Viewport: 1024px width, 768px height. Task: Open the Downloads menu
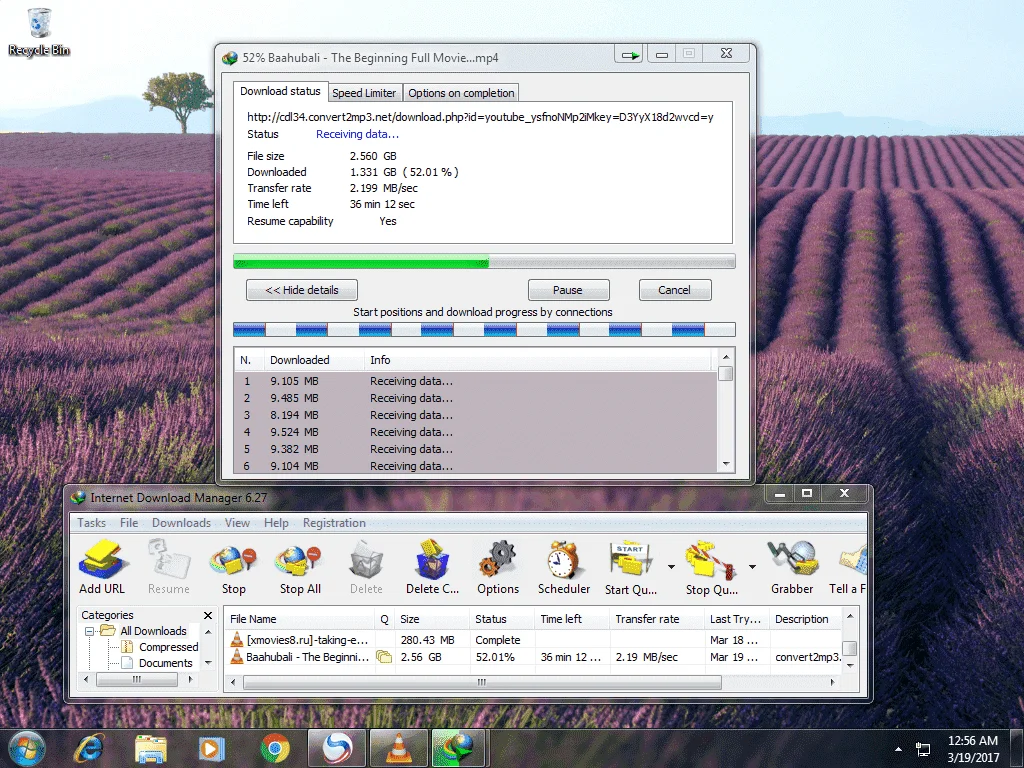click(182, 522)
